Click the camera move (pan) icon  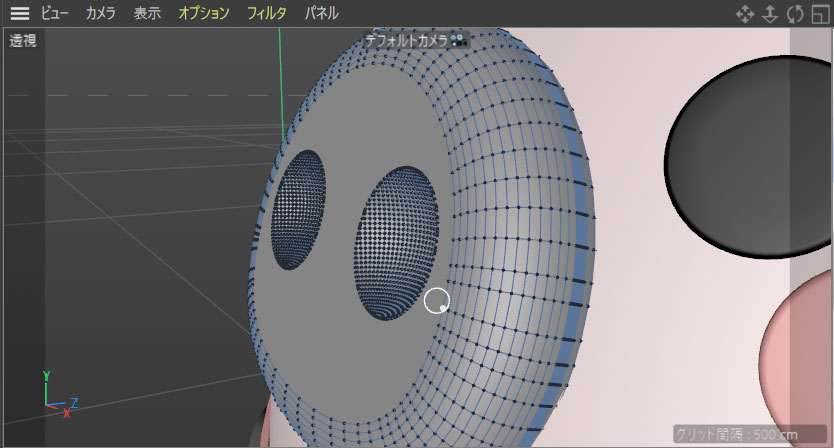tap(744, 14)
